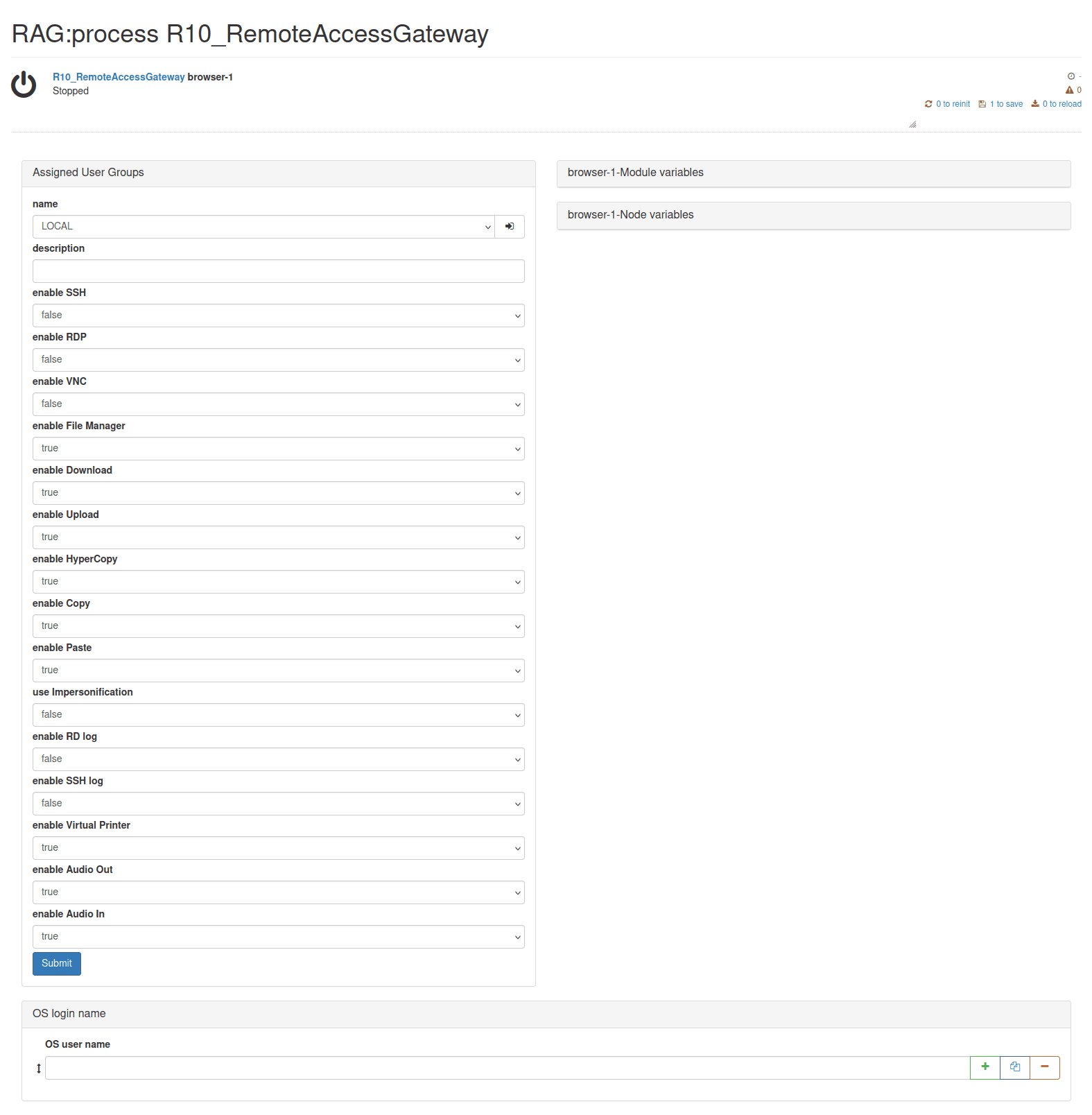Click the clock status icon at top right
Screen dimensions: 1092x1115
click(1071, 76)
